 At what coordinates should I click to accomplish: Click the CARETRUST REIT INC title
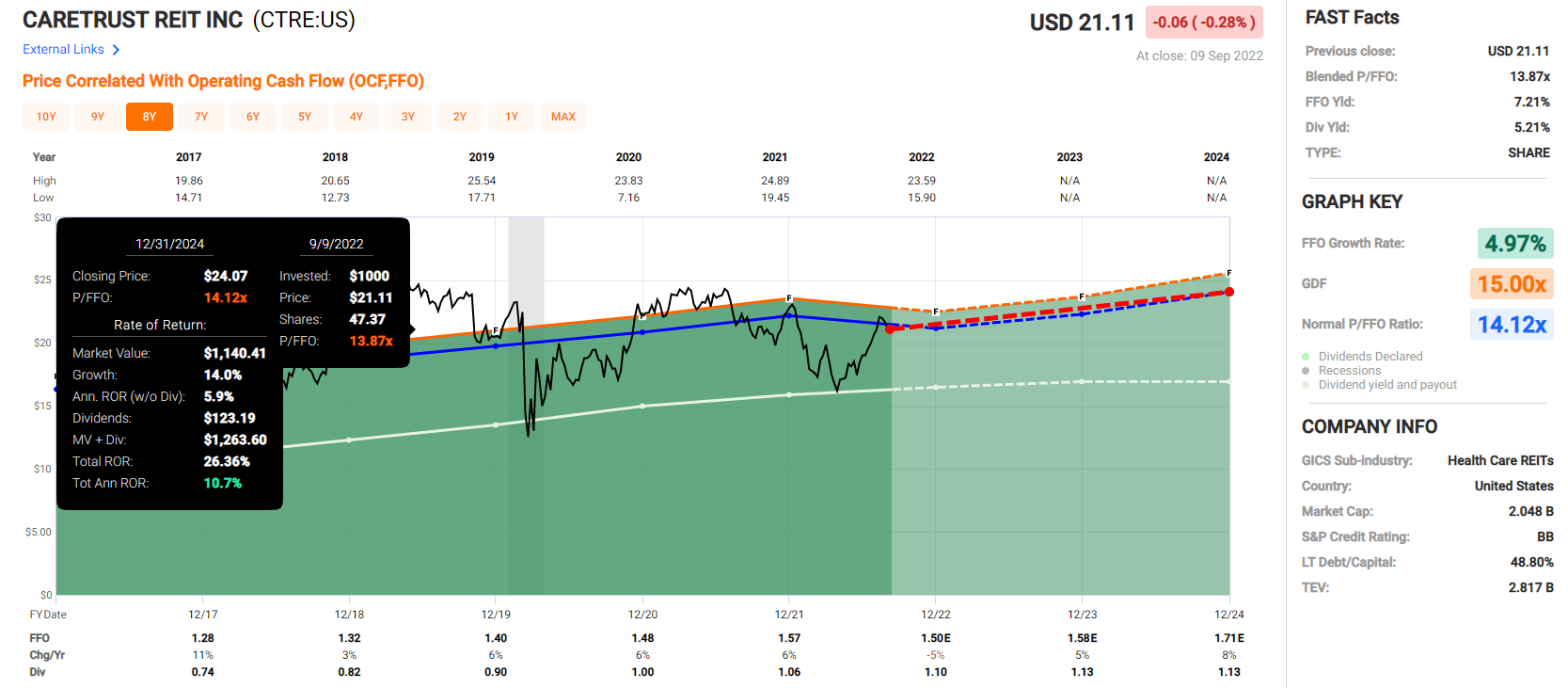tap(133, 20)
